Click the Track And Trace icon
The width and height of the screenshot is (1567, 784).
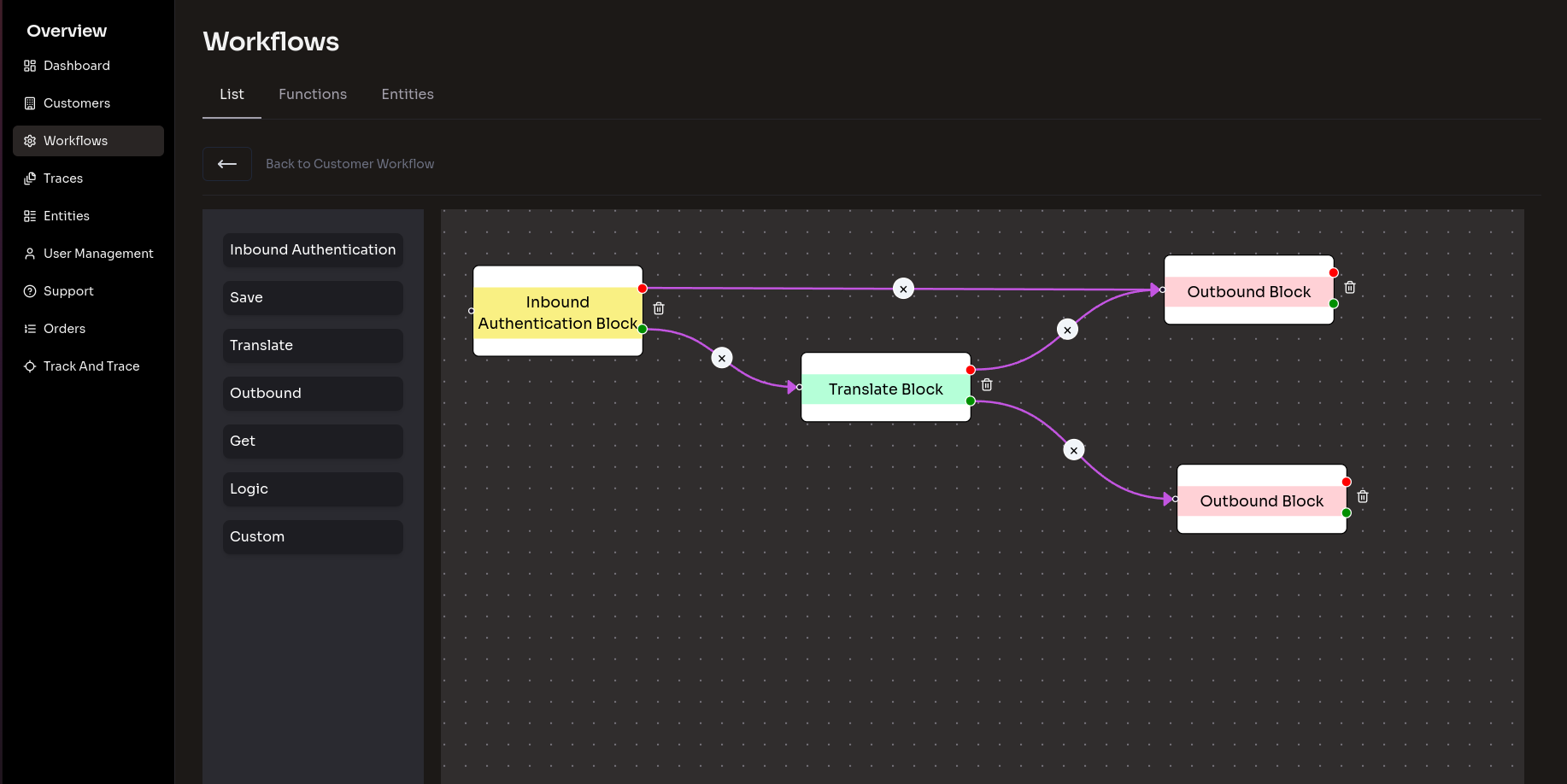[30, 366]
